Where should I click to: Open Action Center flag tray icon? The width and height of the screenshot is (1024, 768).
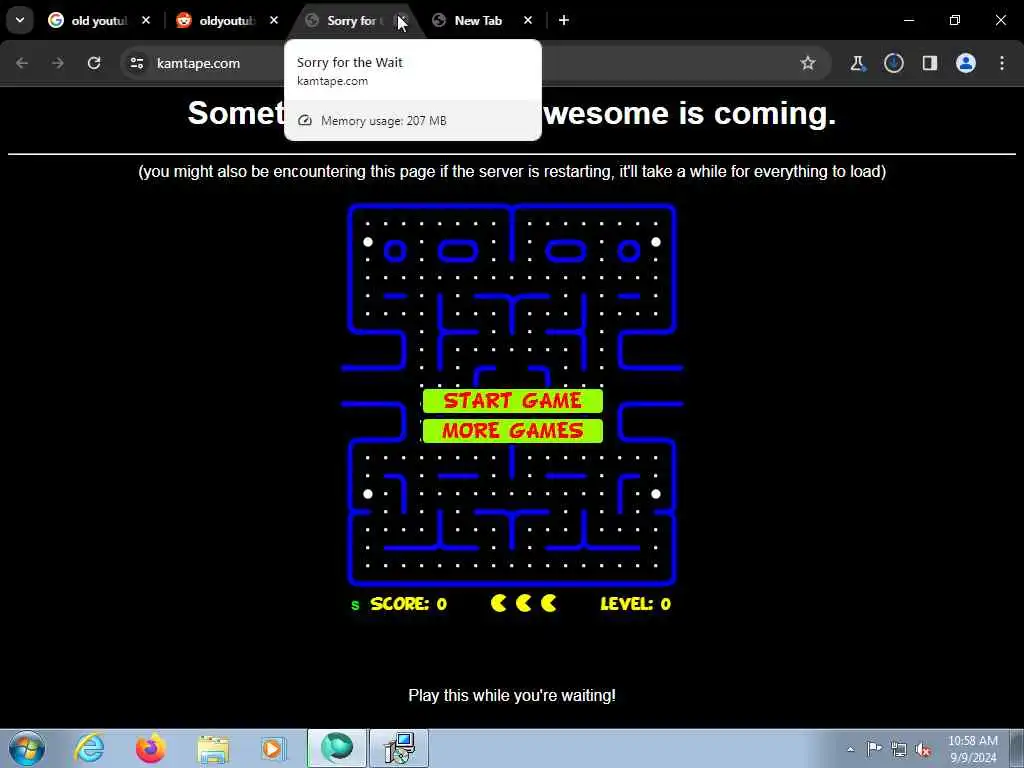coord(874,749)
